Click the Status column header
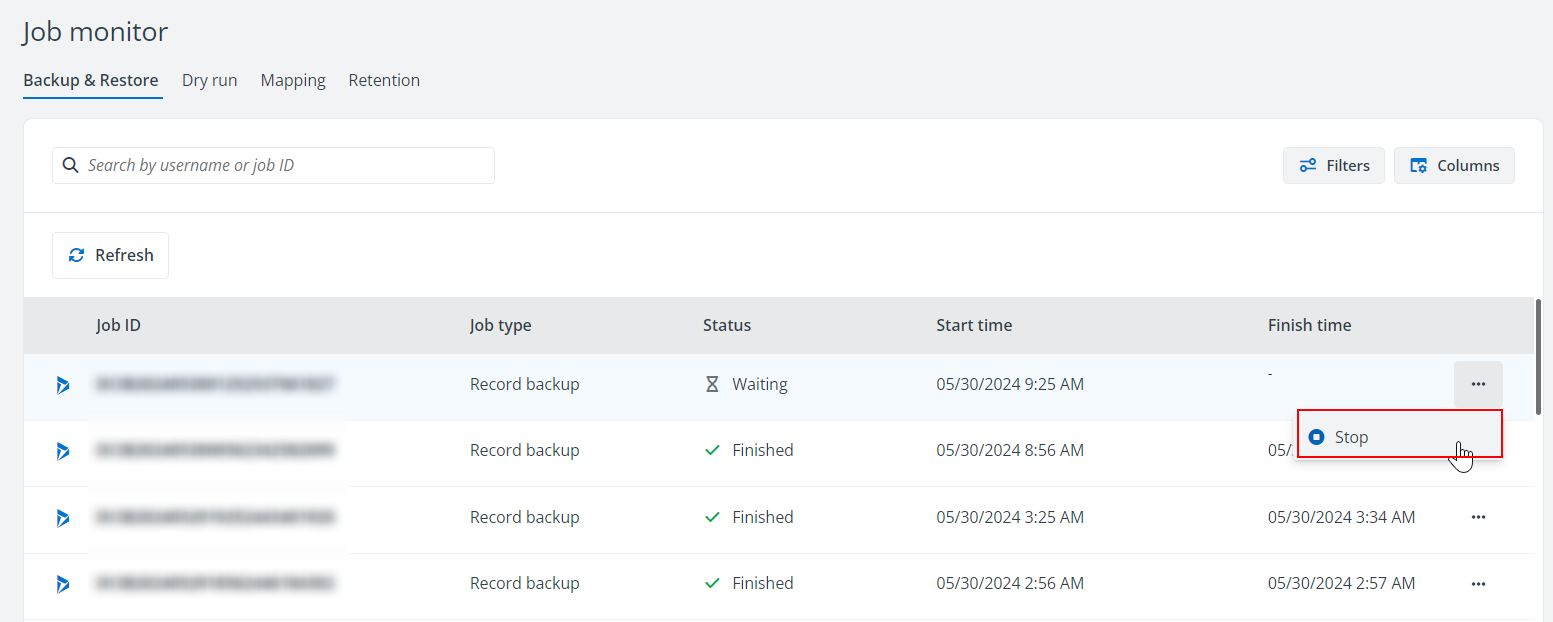Viewport: 1553px width, 622px height. [x=727, y=325]
